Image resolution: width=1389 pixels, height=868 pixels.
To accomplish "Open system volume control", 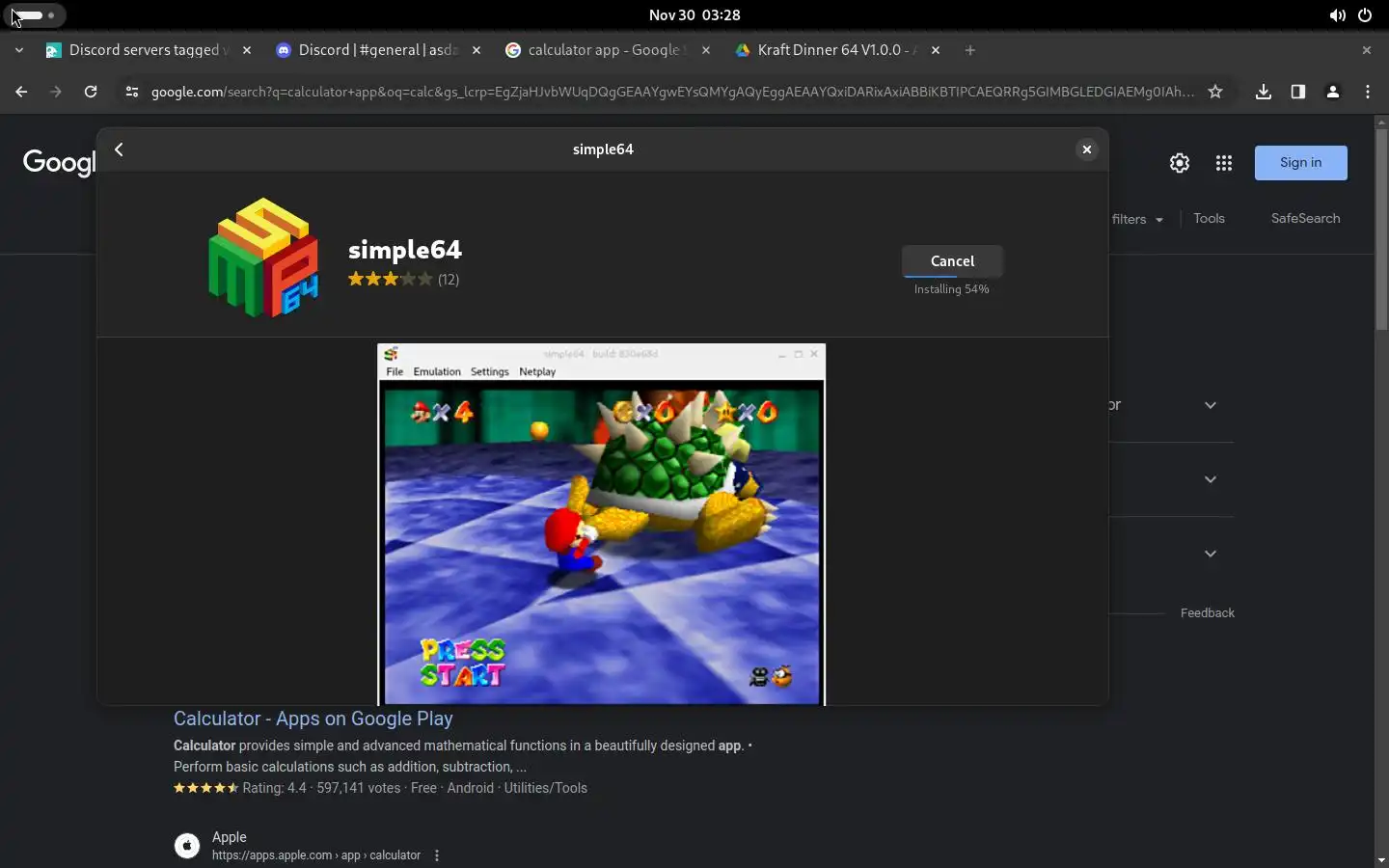I will pyautogui.click(x=1337, y=15).
